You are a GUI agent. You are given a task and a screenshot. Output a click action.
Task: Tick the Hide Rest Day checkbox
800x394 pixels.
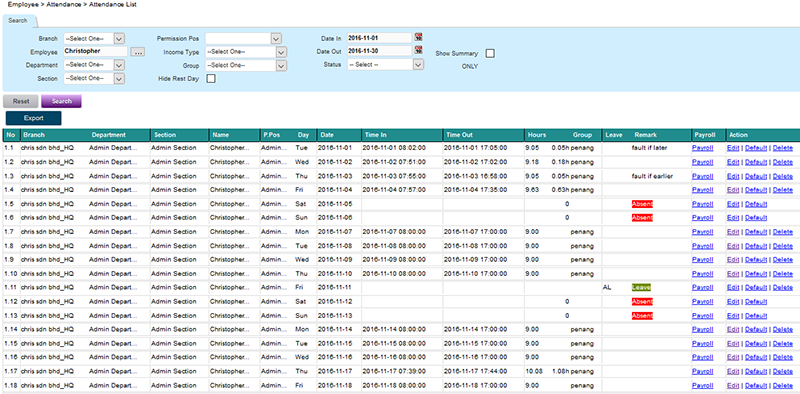pyautogui.click(x=210, y=79)
